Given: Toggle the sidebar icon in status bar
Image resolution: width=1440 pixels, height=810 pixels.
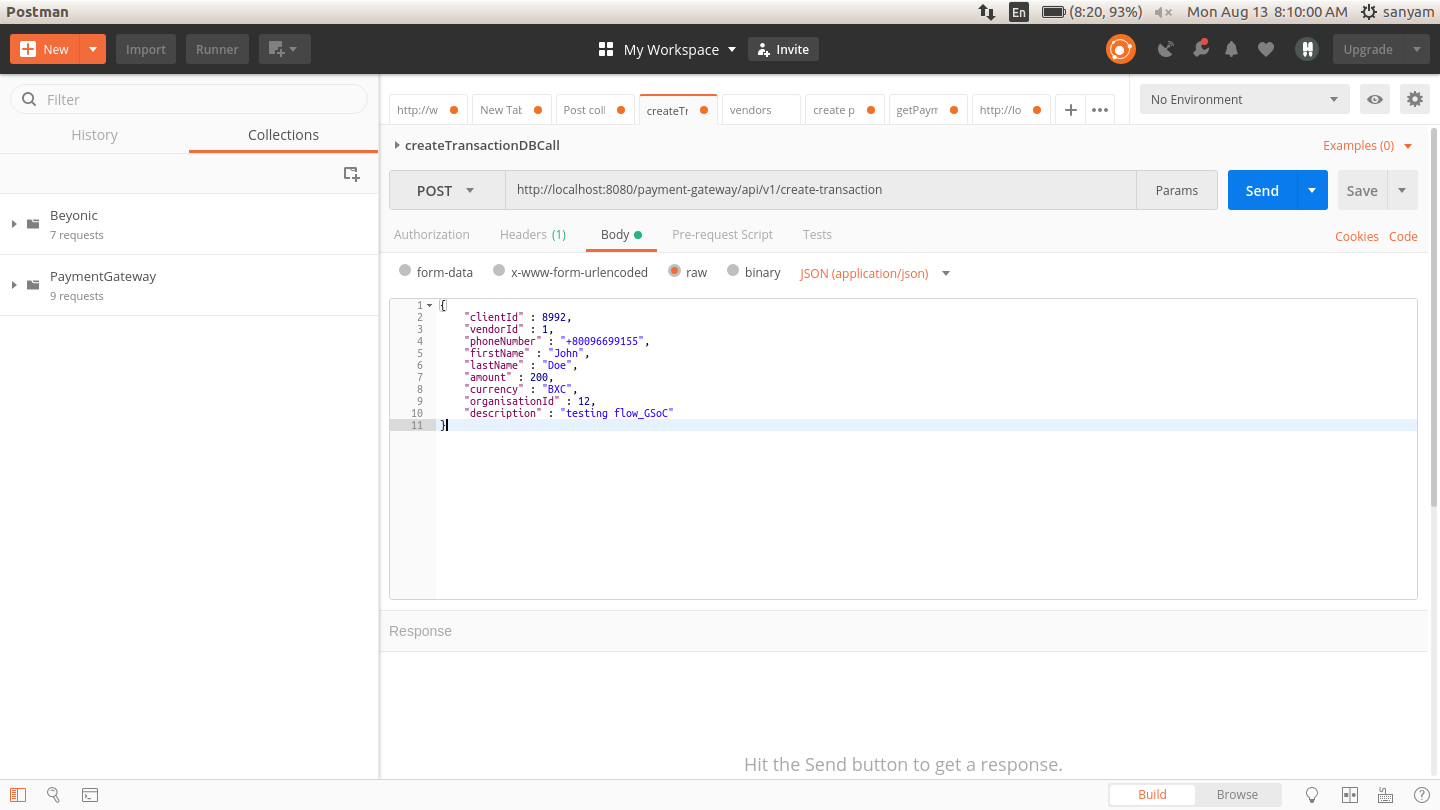Looking at the screenshot, I should coord(18,795).
